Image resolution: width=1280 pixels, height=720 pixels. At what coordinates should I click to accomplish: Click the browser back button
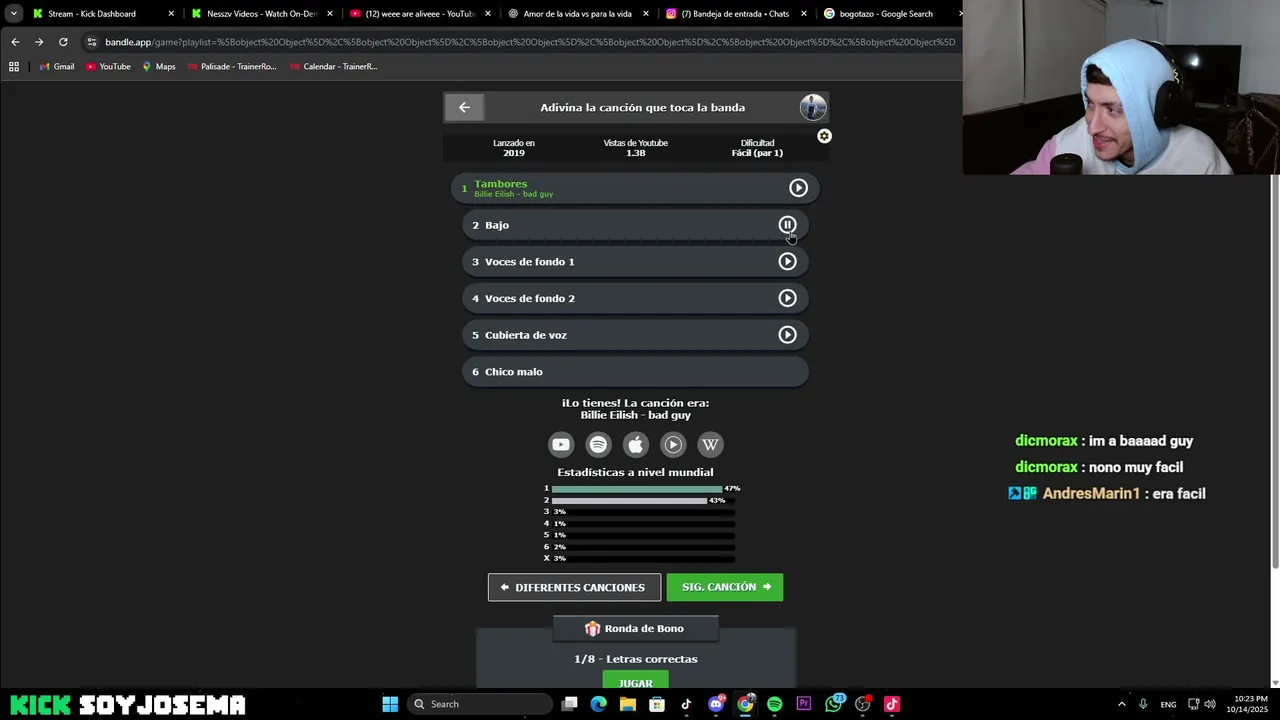(15, 42)
